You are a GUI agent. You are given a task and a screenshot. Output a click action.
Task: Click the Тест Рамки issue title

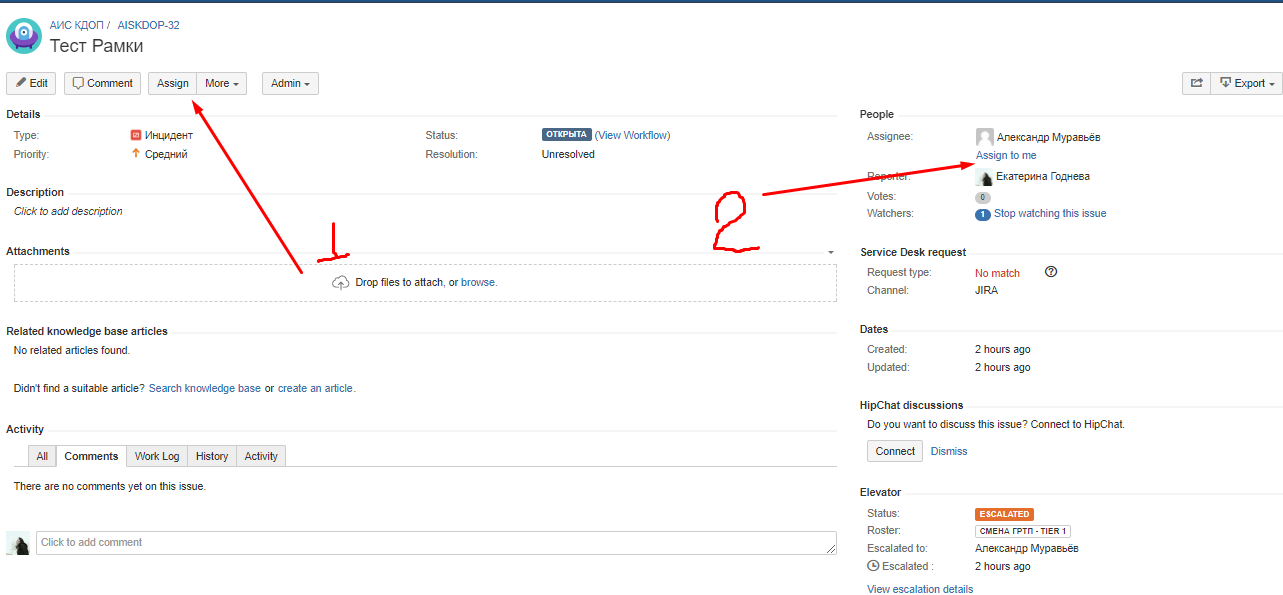[97, 46]
